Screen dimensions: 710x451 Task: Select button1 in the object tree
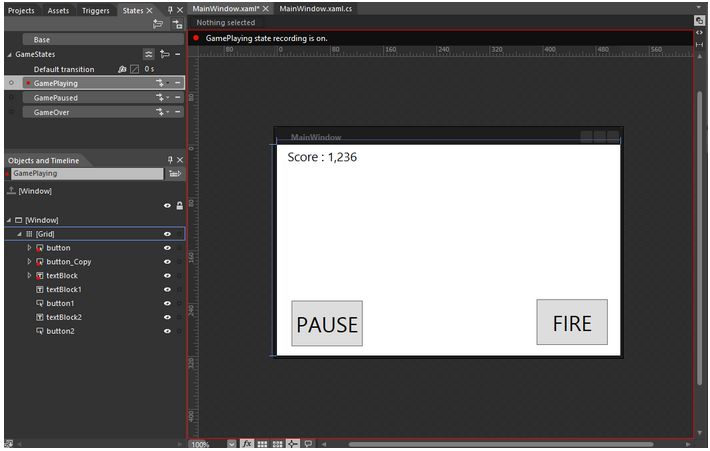tap(60, 303)
